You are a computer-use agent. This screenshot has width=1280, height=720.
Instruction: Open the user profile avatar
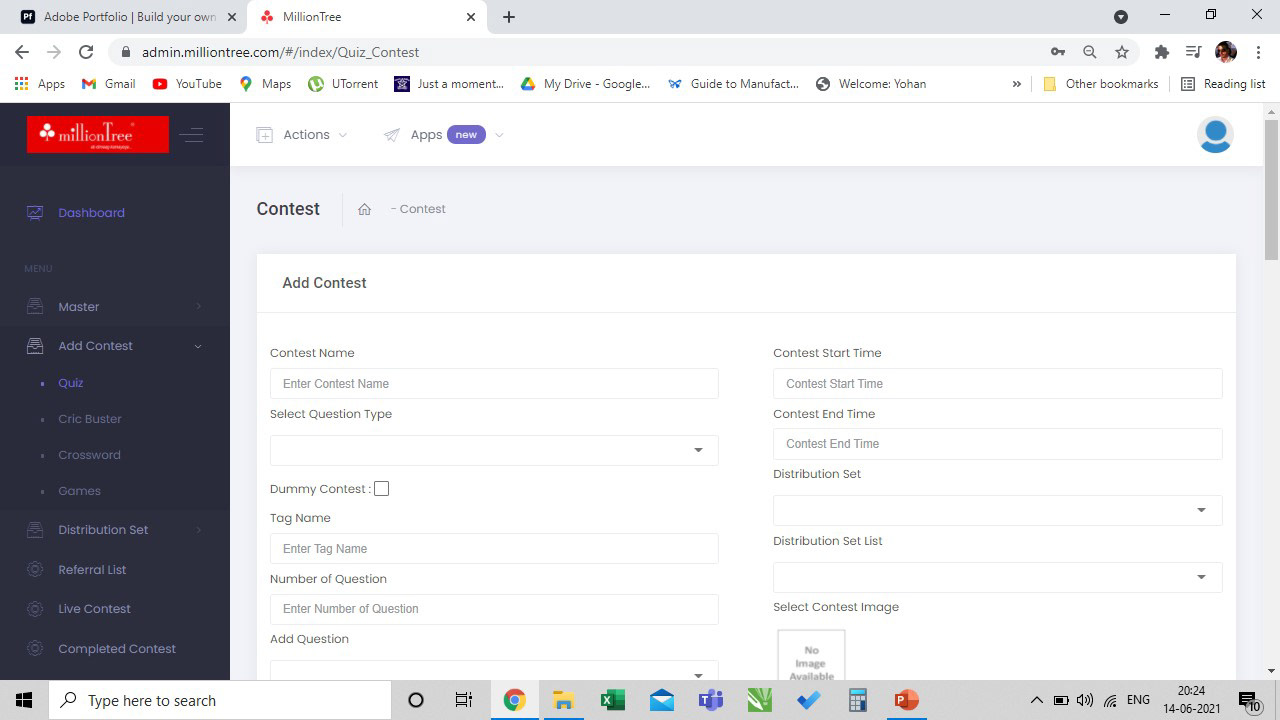tap(1215, 135)
